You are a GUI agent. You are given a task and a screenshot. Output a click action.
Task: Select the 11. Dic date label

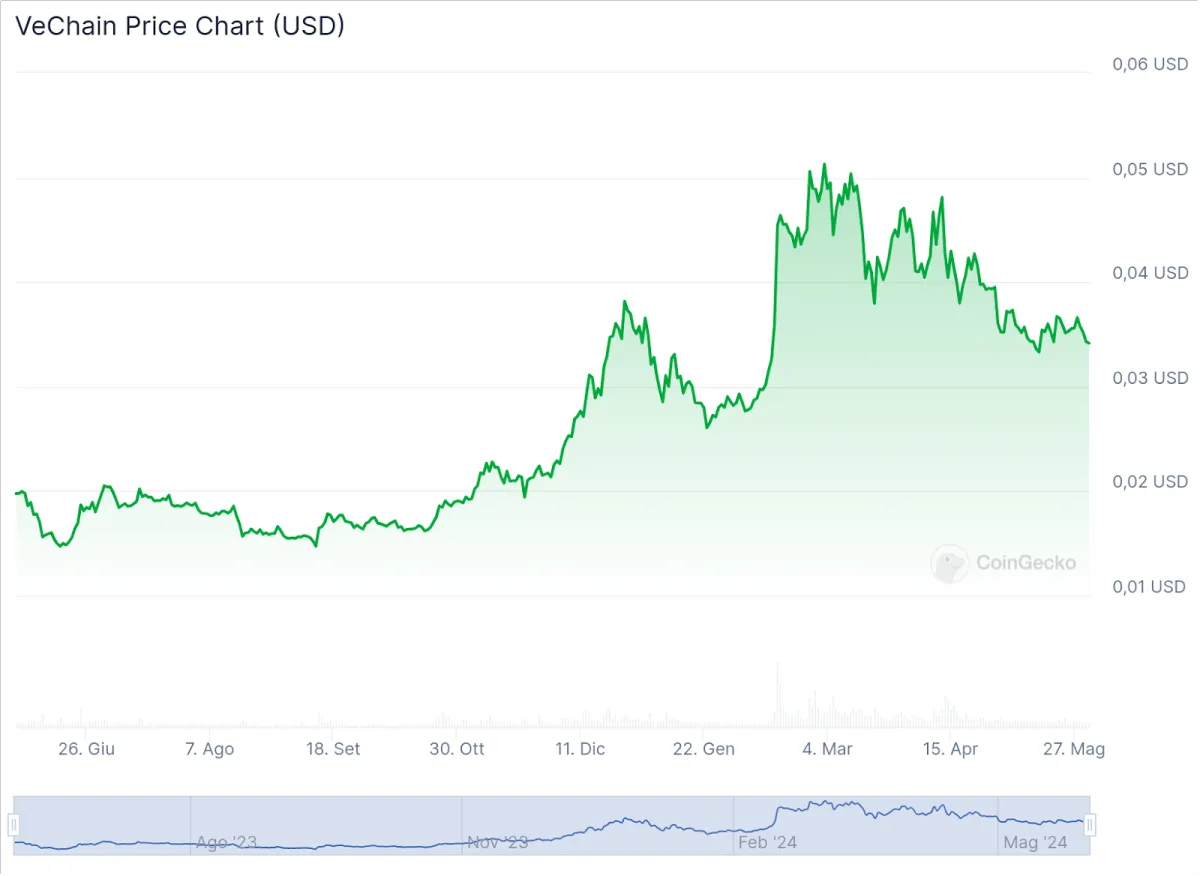click(580, 749)
